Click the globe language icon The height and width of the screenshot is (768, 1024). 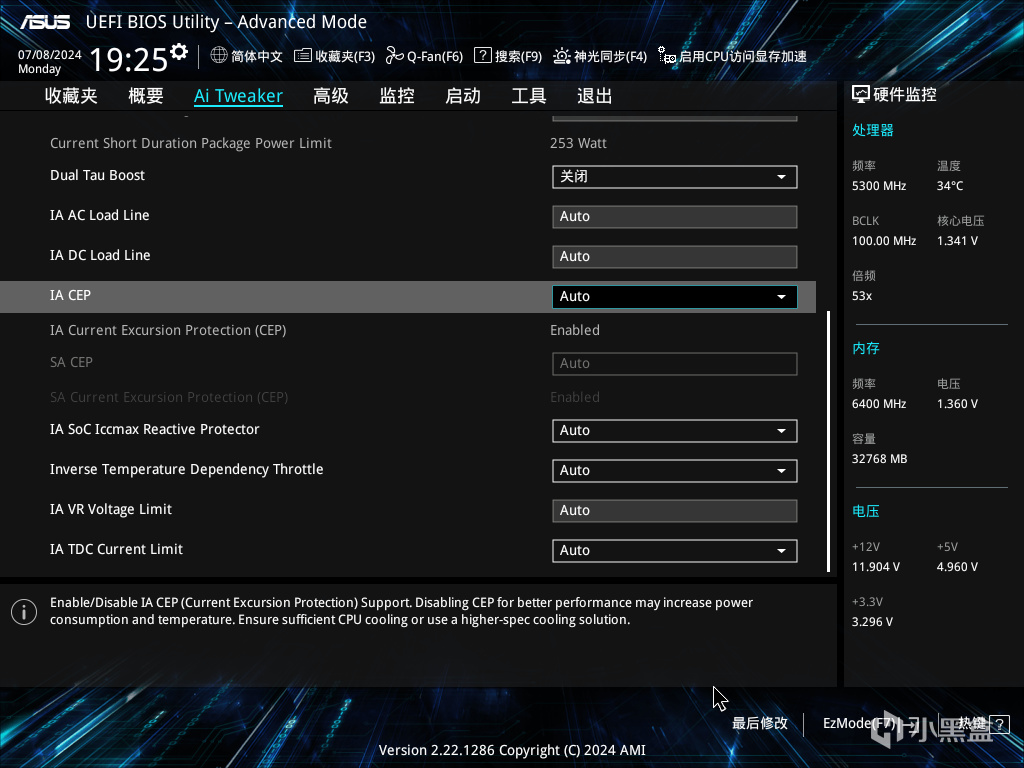tap(219, 56)
